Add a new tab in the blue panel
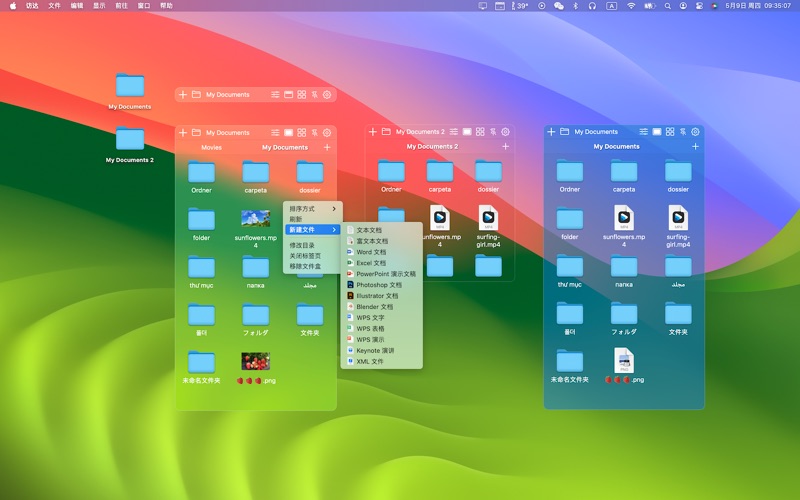Image resolution: width=800 pixels, height=500 pixels. pyautogui.click(x=696, y=147)
